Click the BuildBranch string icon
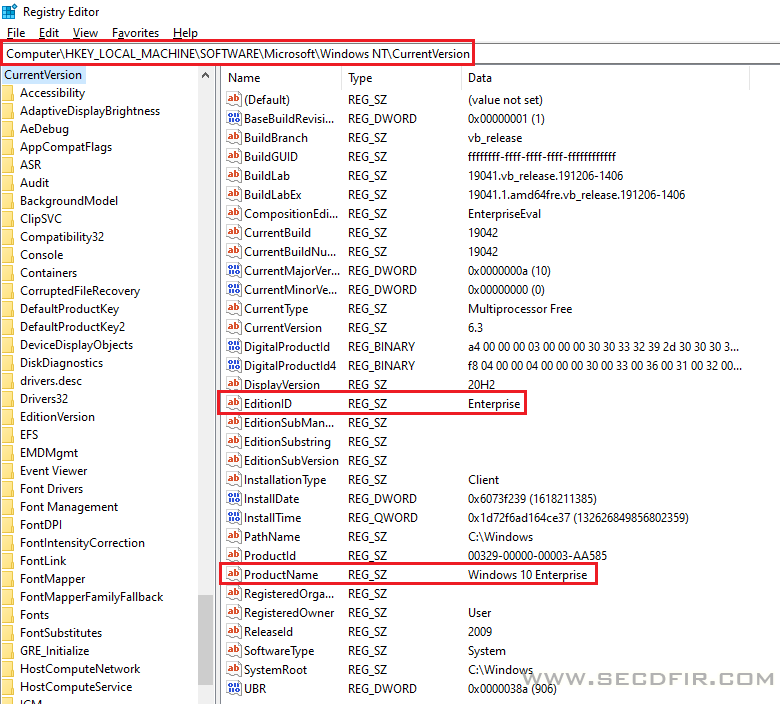 234,137
